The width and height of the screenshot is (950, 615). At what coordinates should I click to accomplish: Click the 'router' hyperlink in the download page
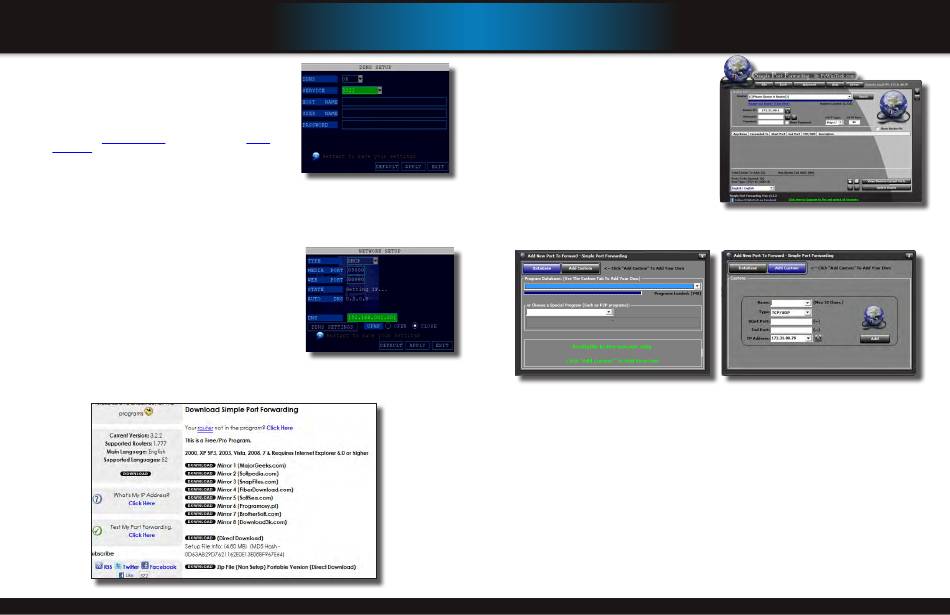pyautogui.click(x=205, y=428)
